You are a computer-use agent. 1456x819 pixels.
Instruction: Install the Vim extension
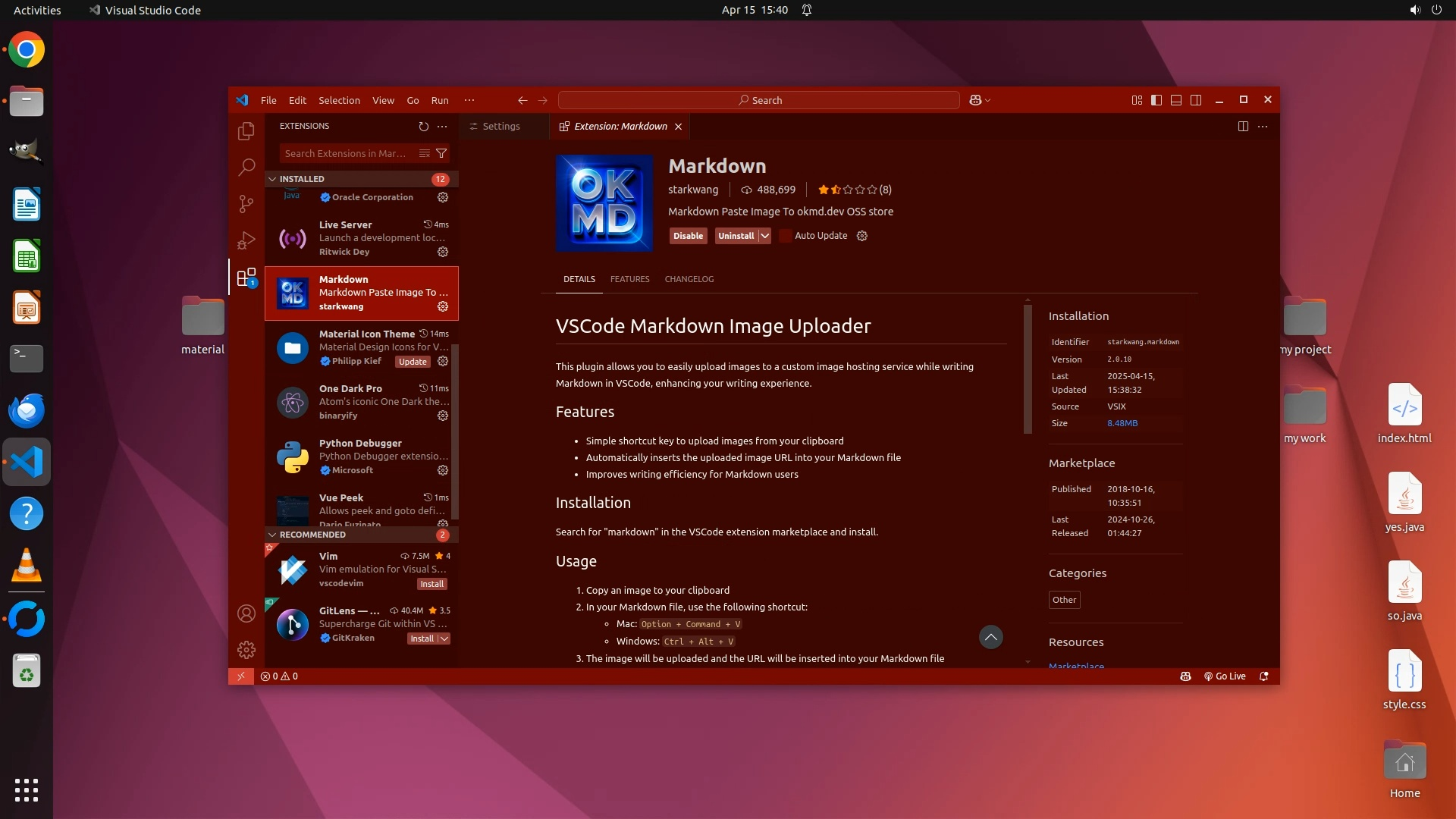[x=431, y=584]
